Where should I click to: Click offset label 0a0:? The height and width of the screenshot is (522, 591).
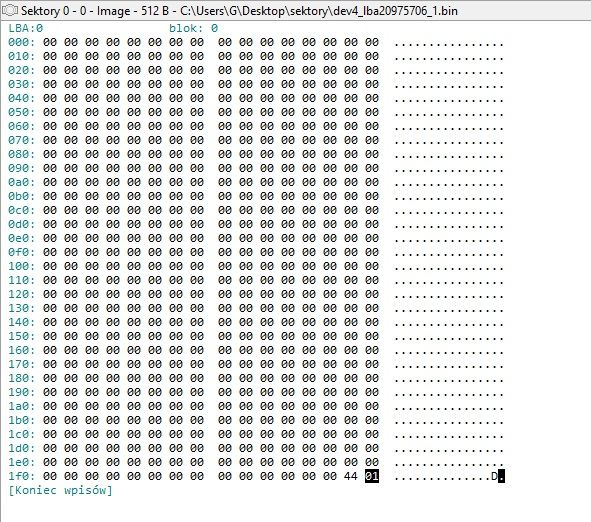21,182
